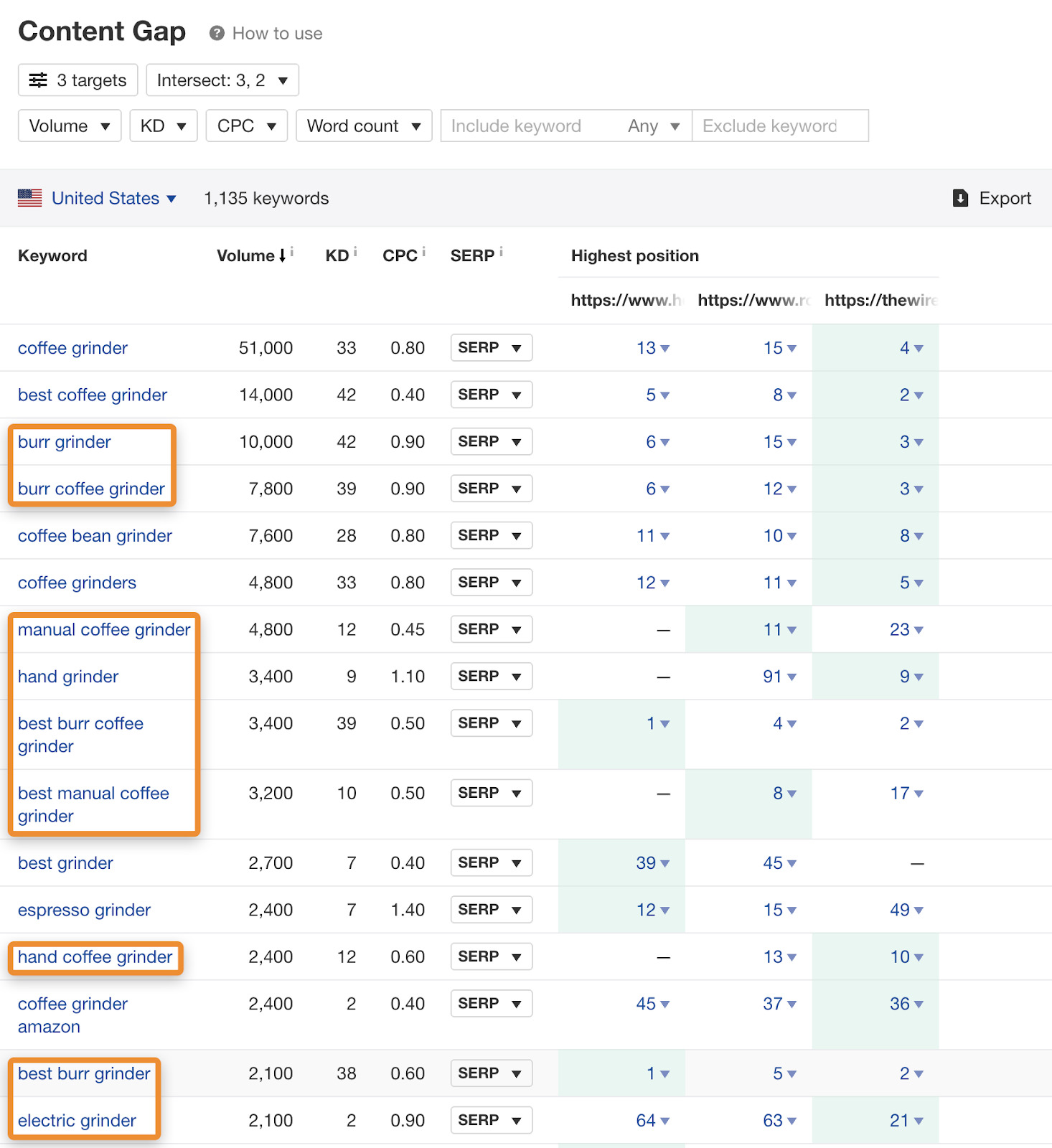
Task: Click the Export download icon
Action: (960, 198)
